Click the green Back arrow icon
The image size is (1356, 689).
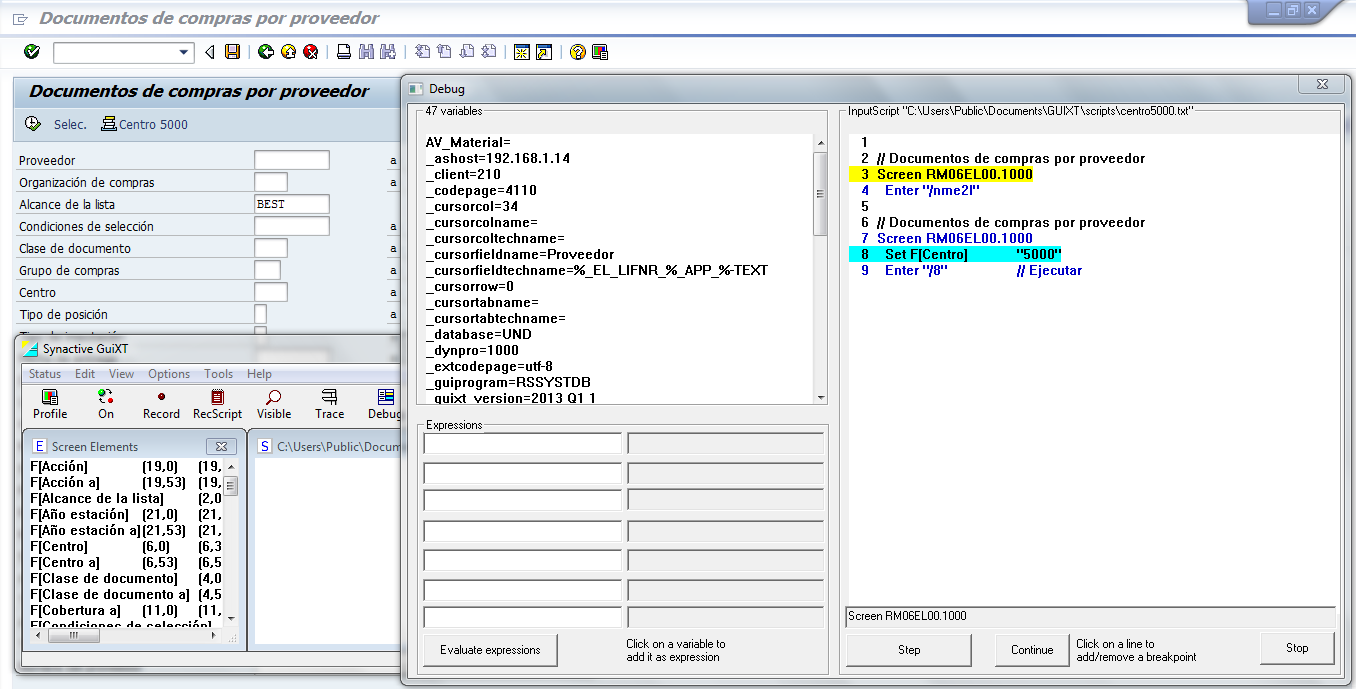click(266, 52)
